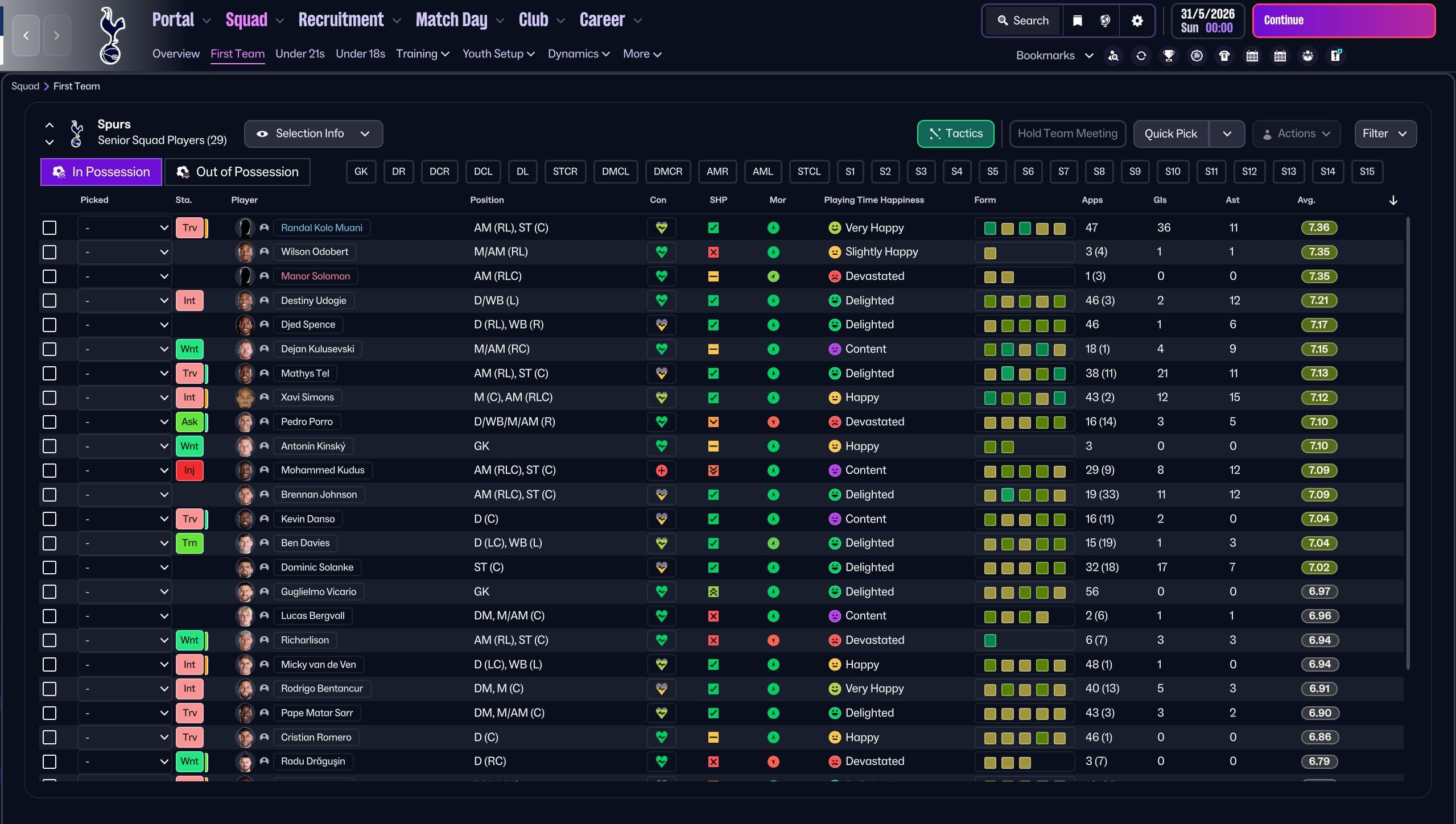Click the globe world icon in top bar

point(1104,21)
